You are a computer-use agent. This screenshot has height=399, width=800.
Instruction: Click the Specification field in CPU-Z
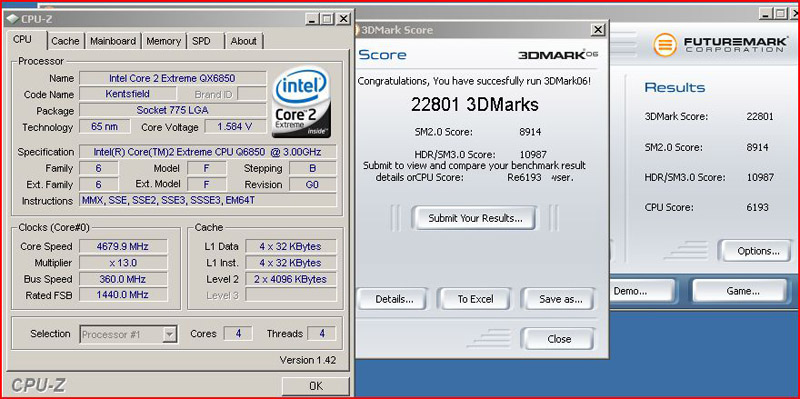208,152
